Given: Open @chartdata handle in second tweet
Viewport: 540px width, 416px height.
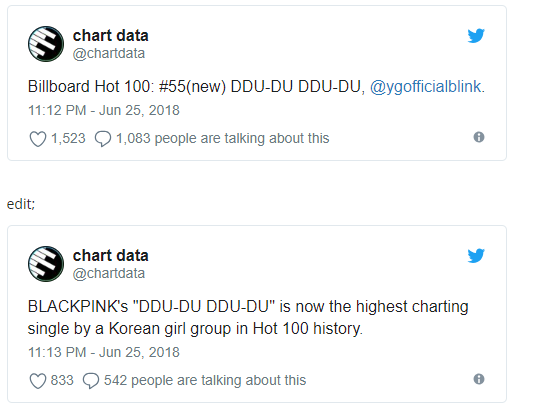Looking at the screenshot, I should pyautogui.click(x=109, y=273).
